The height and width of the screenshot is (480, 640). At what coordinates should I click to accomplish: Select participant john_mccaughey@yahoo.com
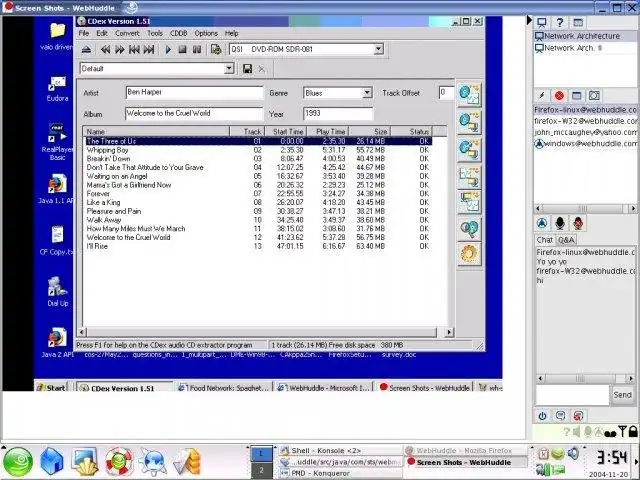click(x=585, y=132)
